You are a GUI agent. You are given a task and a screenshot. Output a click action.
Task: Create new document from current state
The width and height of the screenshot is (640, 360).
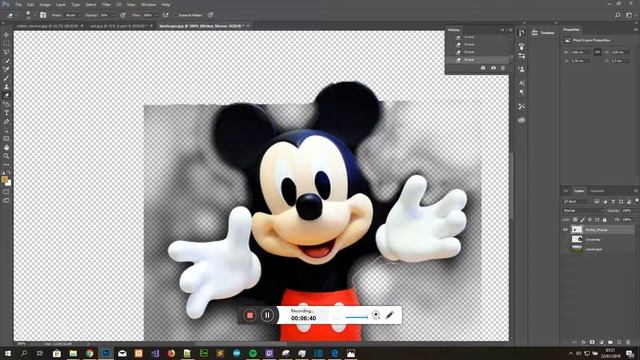pyautogui.click(x=483, y=68)
